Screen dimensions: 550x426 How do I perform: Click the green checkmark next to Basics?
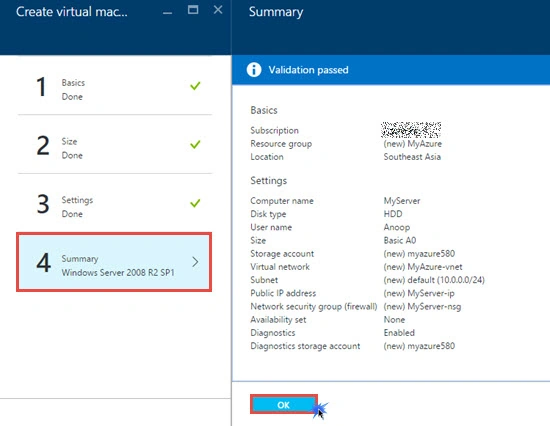point(195,86)
